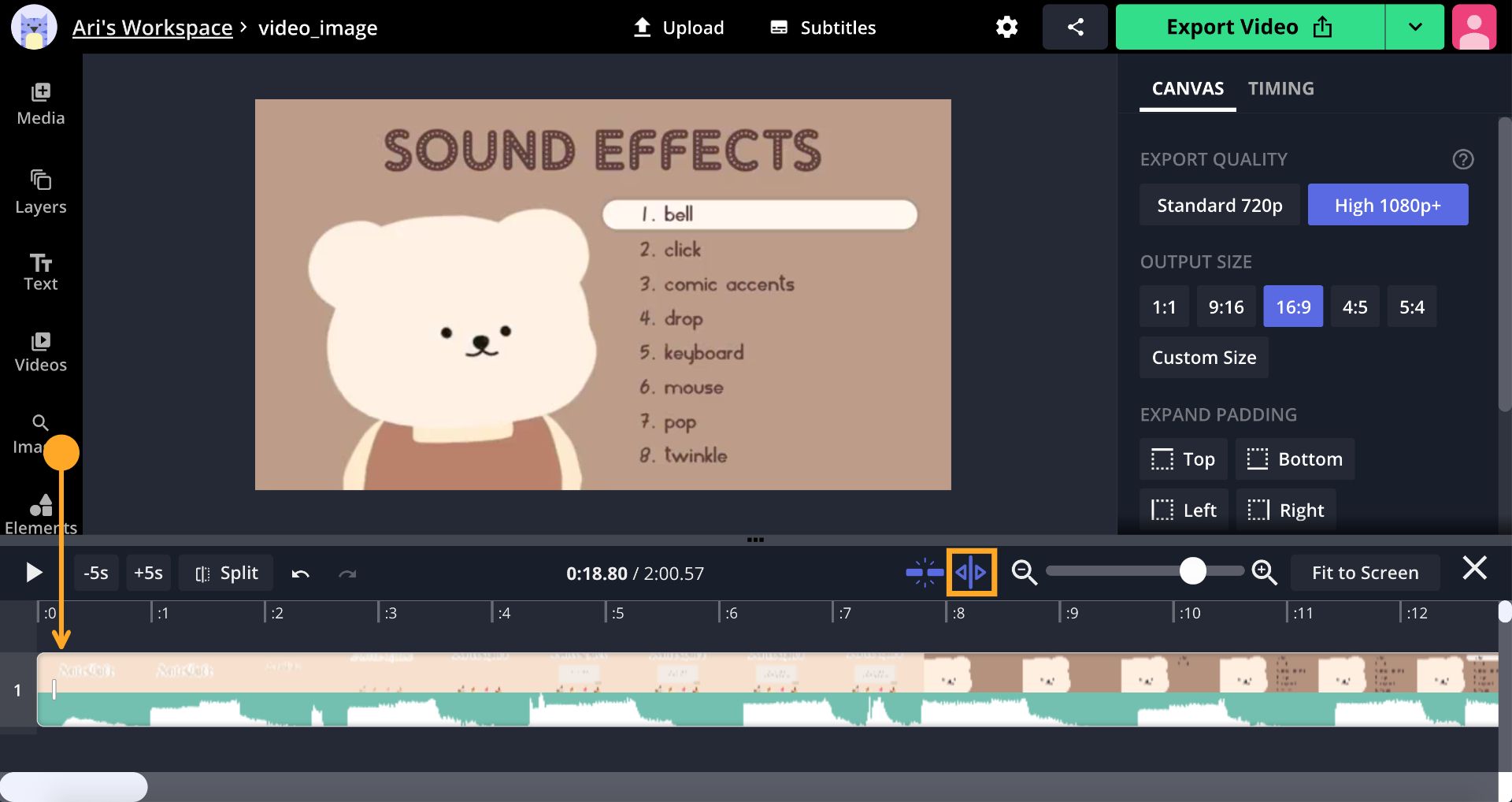Open the Layers panel
This screenshot has width=1512, height=802.
41,192
